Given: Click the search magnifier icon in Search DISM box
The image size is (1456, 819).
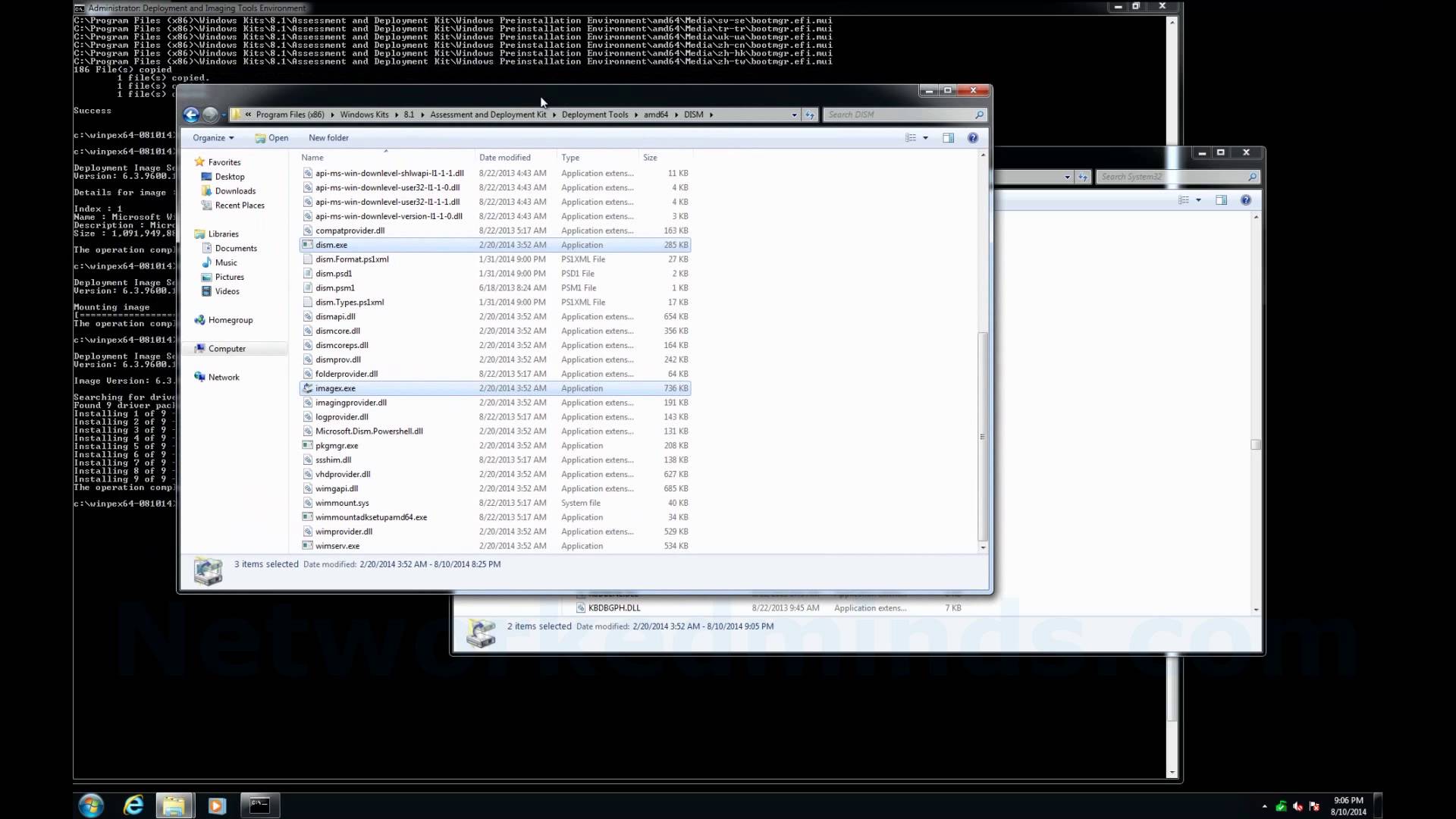Looking at the screenshot, I should click(x=979, y=115).
